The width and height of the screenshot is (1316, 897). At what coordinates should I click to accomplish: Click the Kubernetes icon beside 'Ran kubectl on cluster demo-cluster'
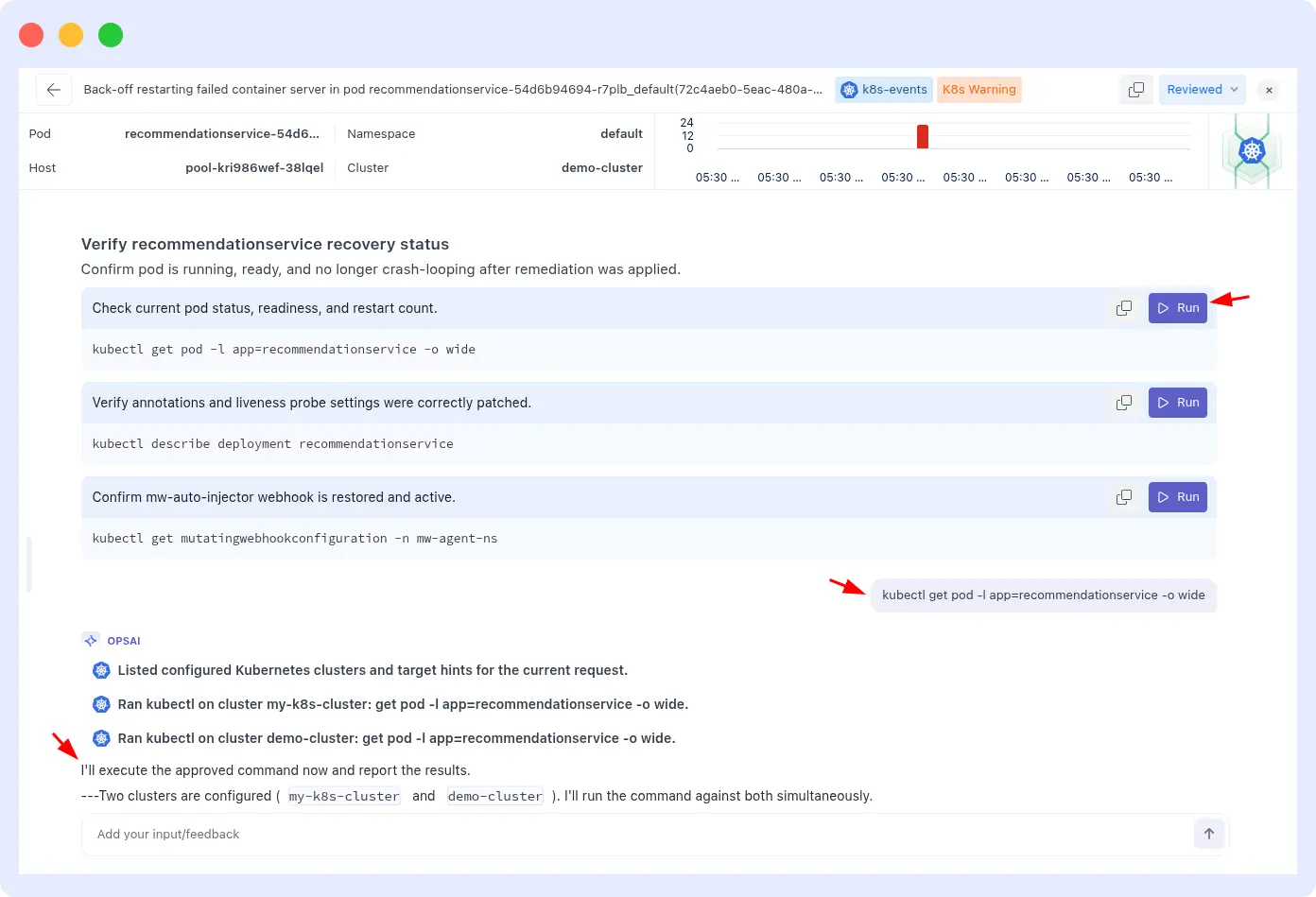click(x=101, y=738)
